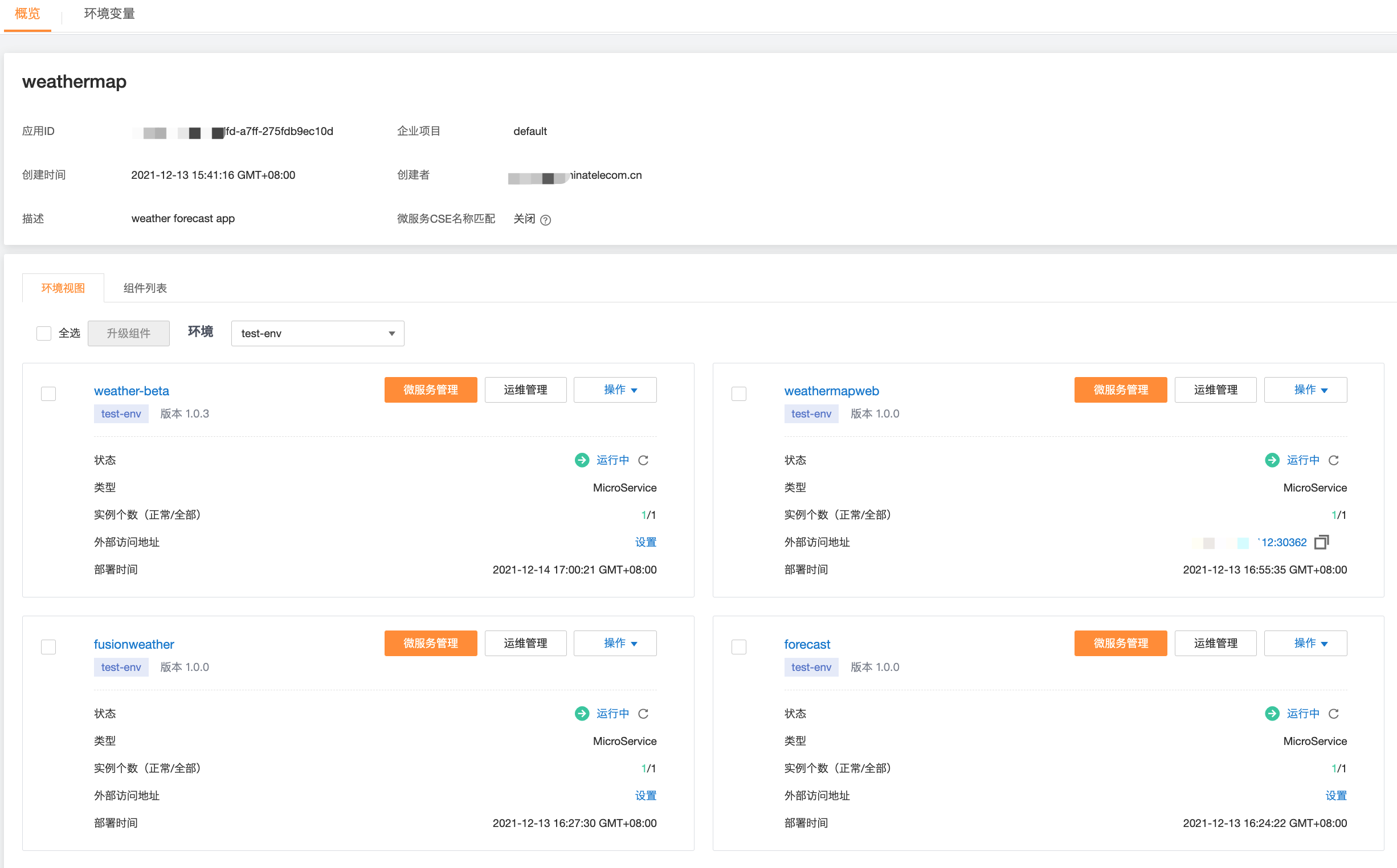Click 微服务管理 button for weather-beta
The image size is (1397, 868).
click(431, 390)
